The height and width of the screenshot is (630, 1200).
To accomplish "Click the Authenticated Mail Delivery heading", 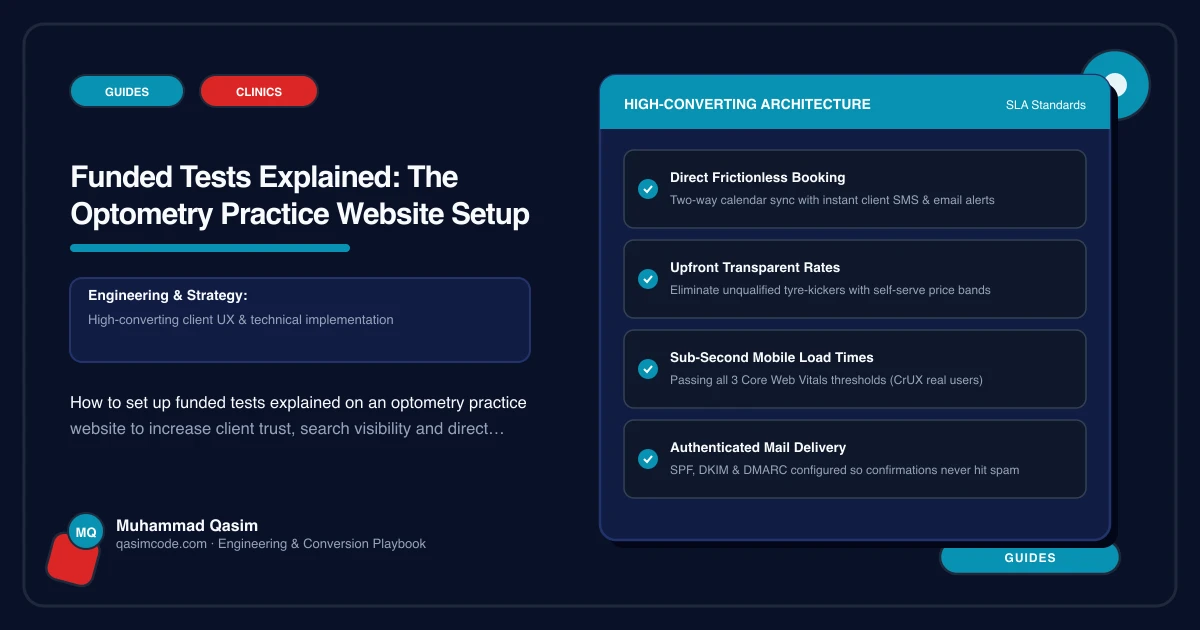I will 757,447.
